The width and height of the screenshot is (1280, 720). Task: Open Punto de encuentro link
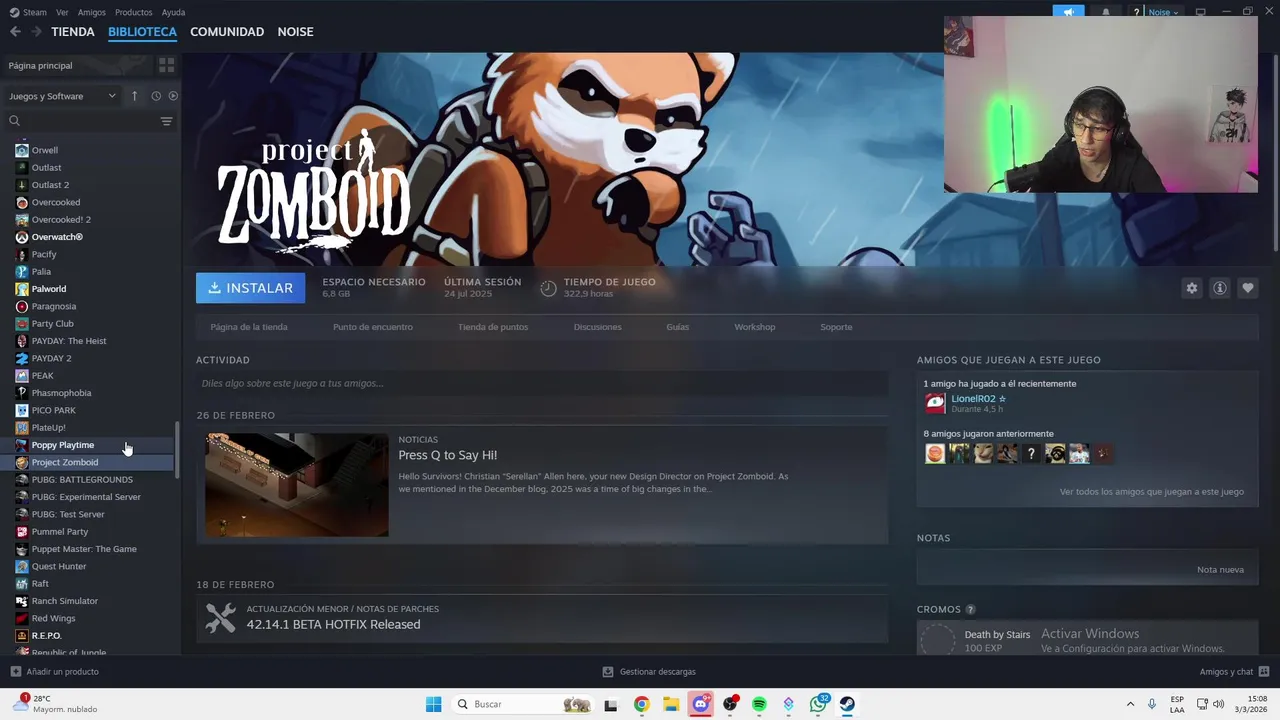click(x=373, y=327)
